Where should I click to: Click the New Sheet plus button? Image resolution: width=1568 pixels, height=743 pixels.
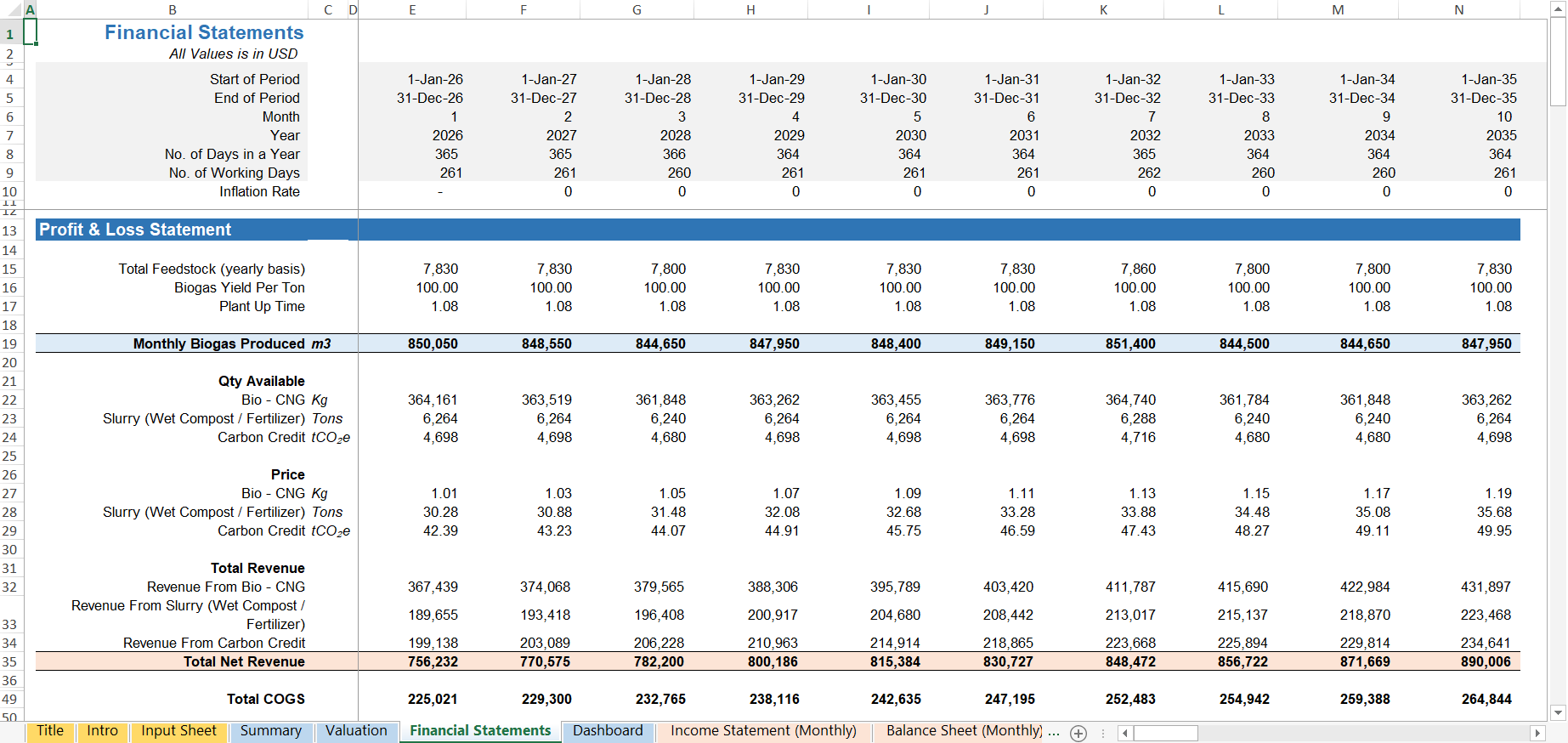1078,733
